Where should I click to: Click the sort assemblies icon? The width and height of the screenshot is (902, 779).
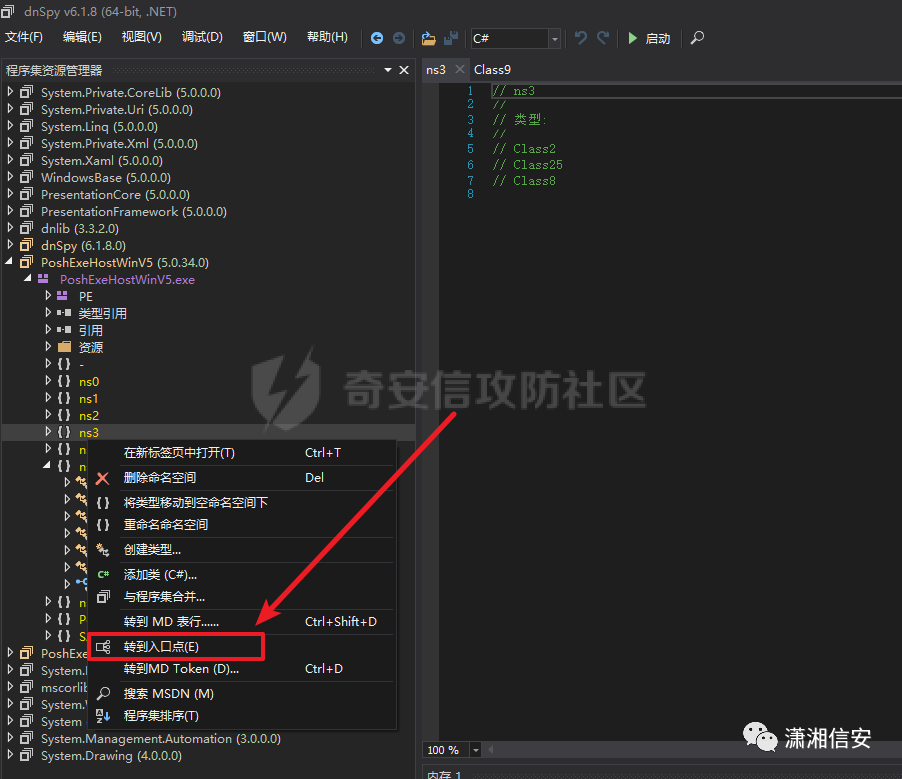103,716
